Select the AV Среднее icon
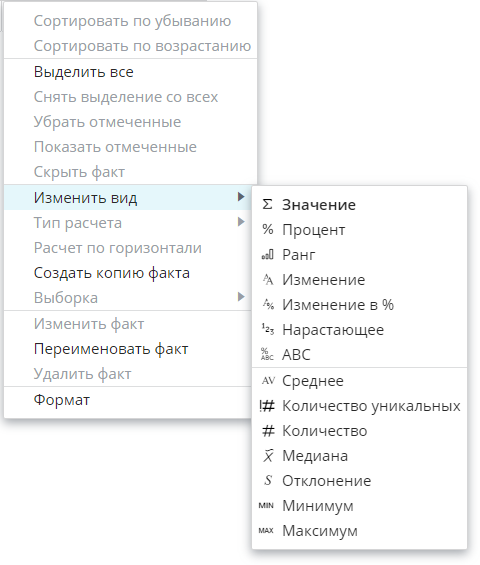 click(268, 381)
